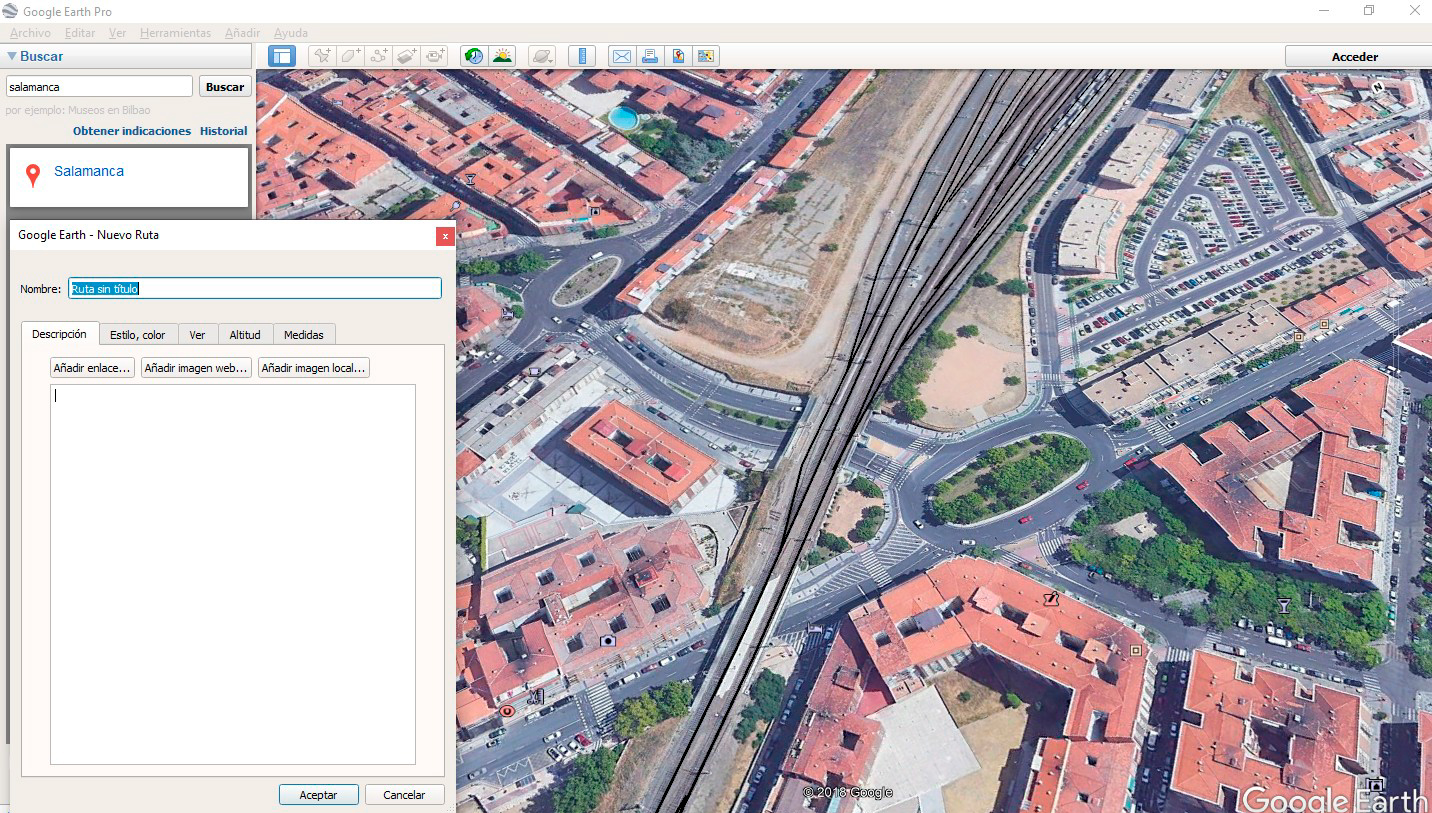Viewport: 1432px width, 813px height.
Task: Click the Record a Tour camera icon
Action: (x=435, y=56)
